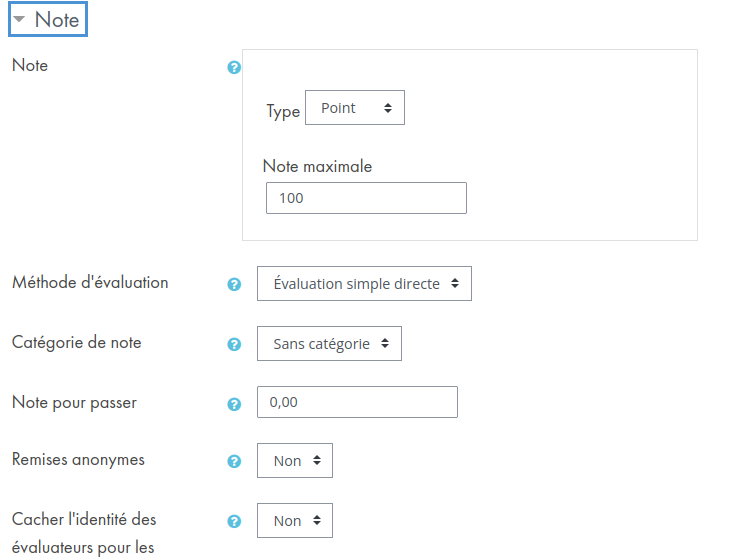Open the Remises anonymes Non dropdown
The width and height of the screenshot is (744, 559).
coord(295,460)
